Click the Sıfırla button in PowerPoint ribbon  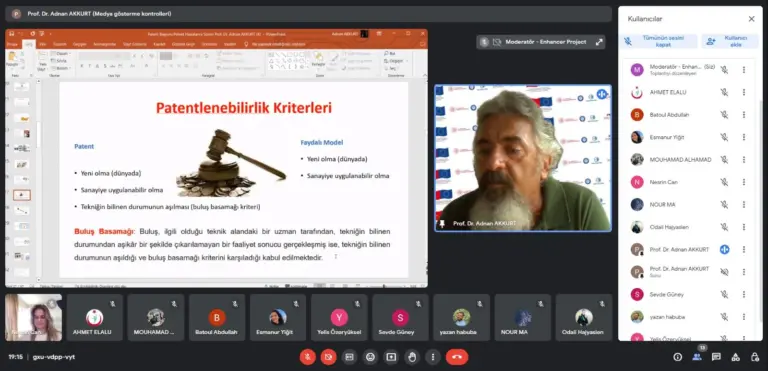click(x=59, y=61)
